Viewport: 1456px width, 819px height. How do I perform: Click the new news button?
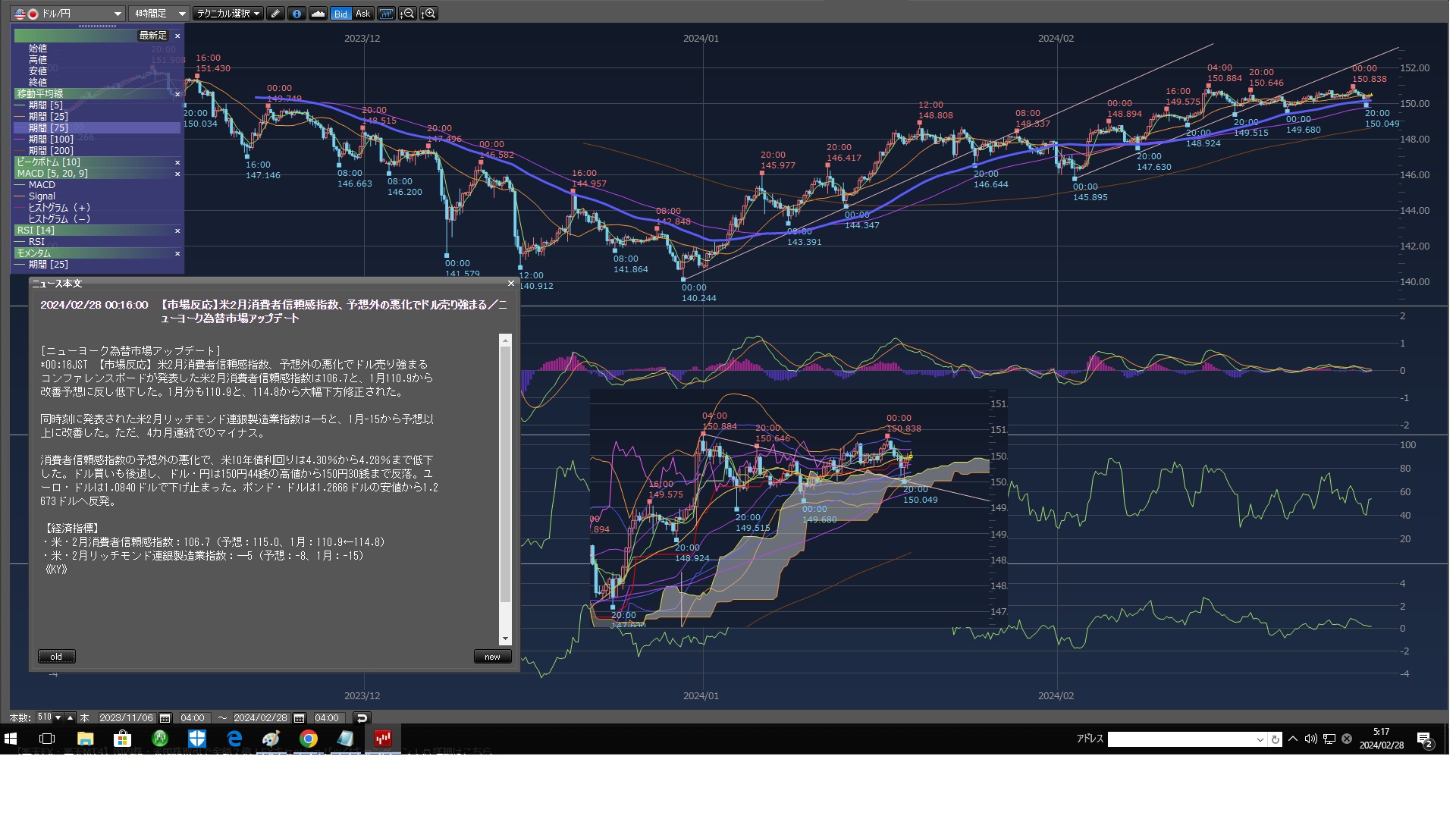[492, 657]
